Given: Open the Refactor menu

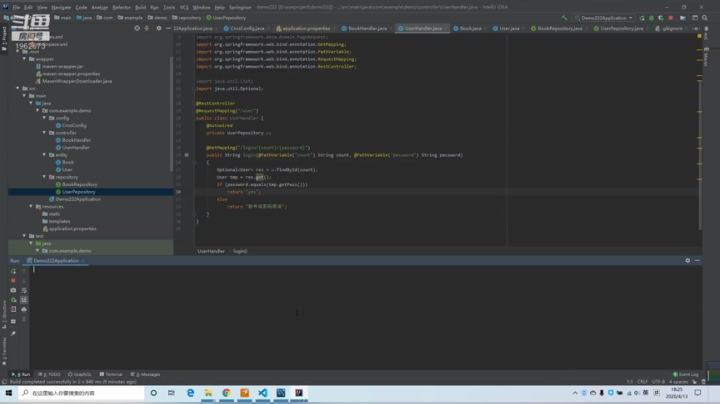Looking at the screenshot, I should click(x=122, y=7).
